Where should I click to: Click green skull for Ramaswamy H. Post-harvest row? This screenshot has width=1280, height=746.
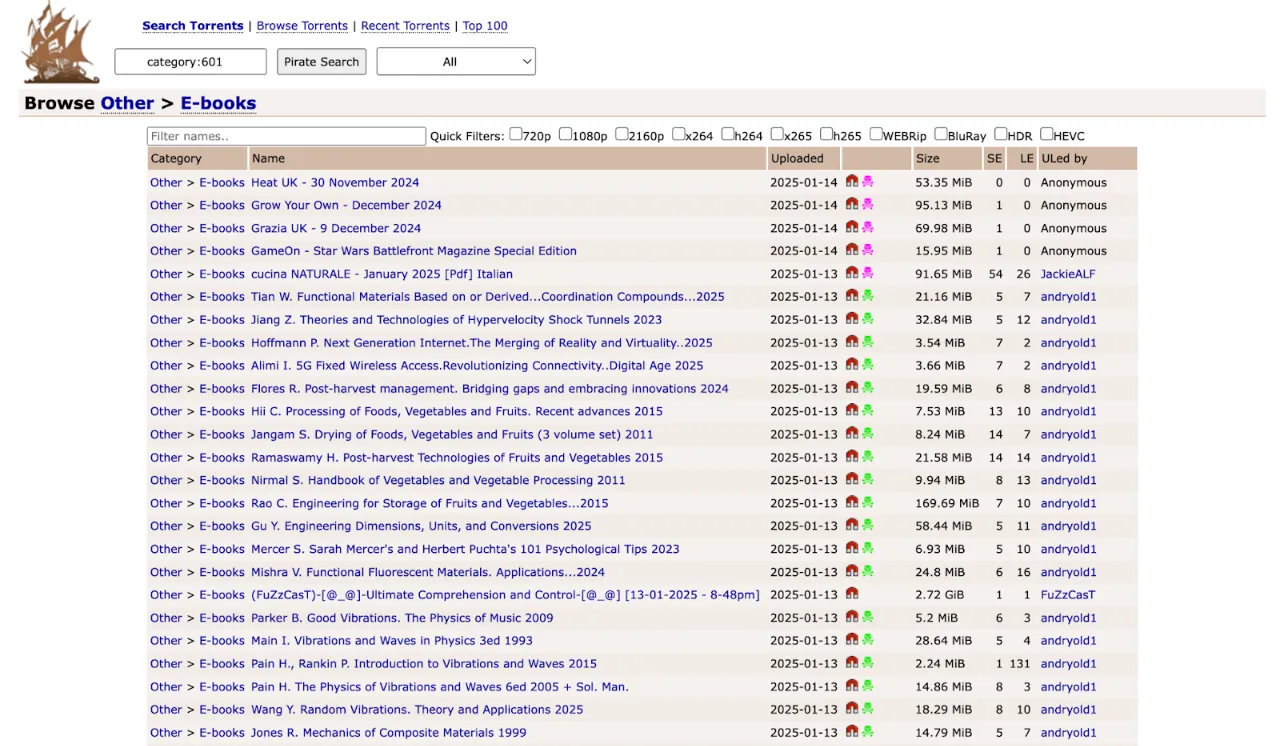867,457
